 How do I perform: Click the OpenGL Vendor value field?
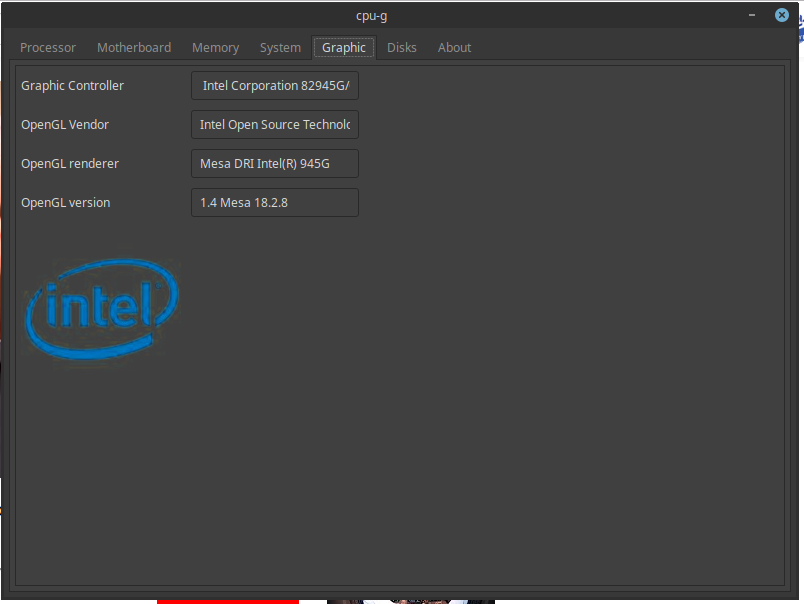275,125
